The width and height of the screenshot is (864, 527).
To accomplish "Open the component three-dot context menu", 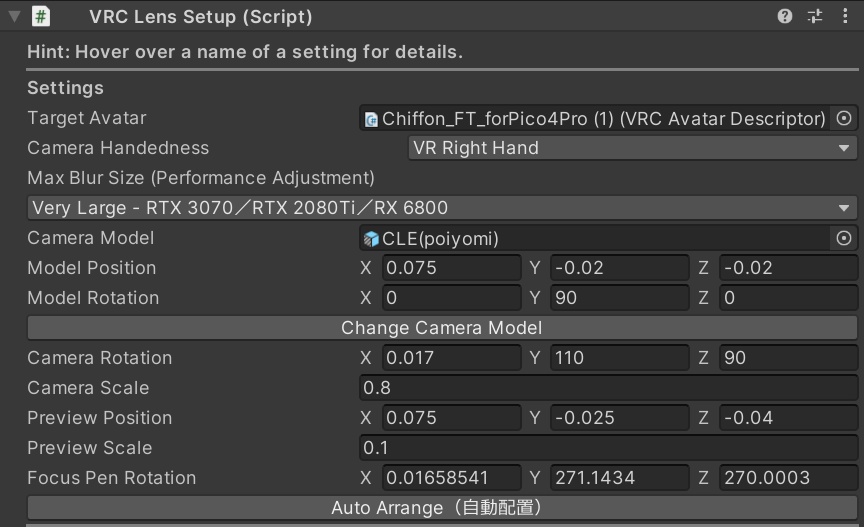I will click(846, 16).
